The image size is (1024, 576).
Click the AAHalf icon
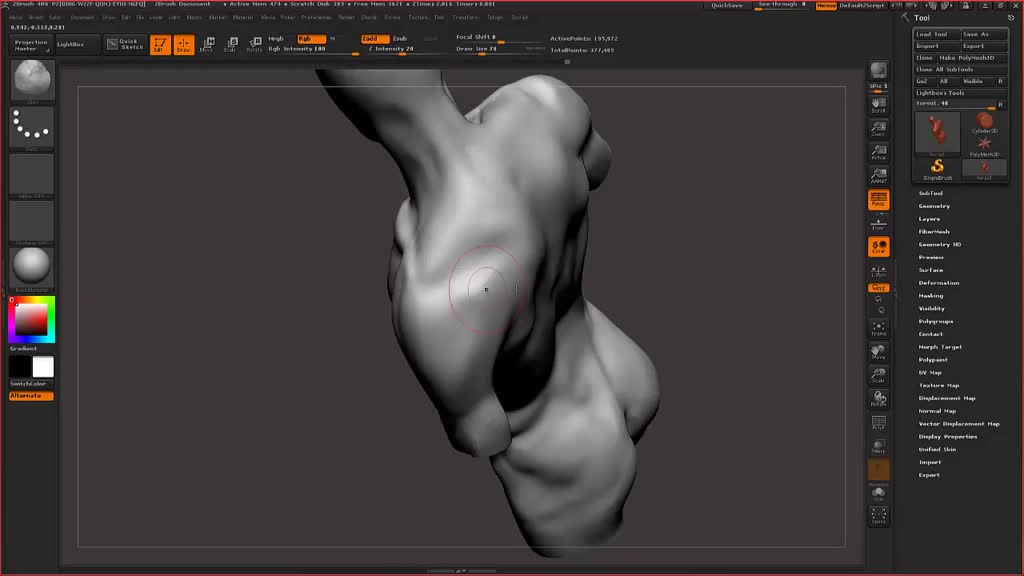878,175
